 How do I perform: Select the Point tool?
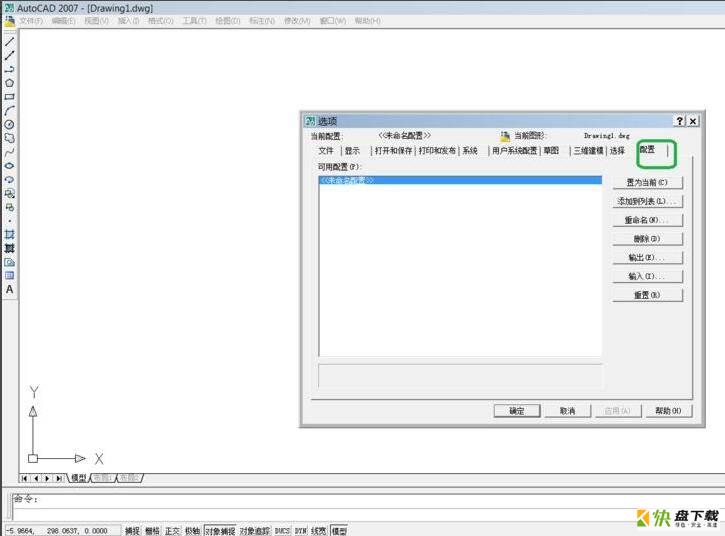(x=9, y=221)
